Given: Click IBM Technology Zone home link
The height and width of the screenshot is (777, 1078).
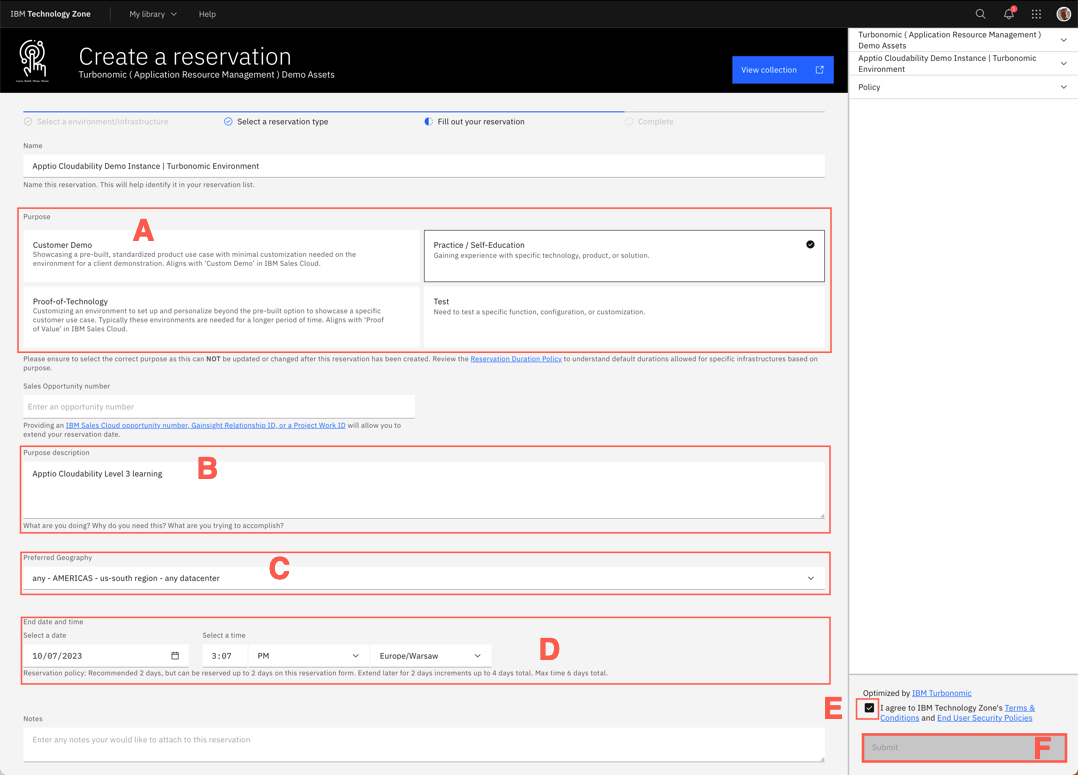Looking at the screenshot, I should (50, 14).
